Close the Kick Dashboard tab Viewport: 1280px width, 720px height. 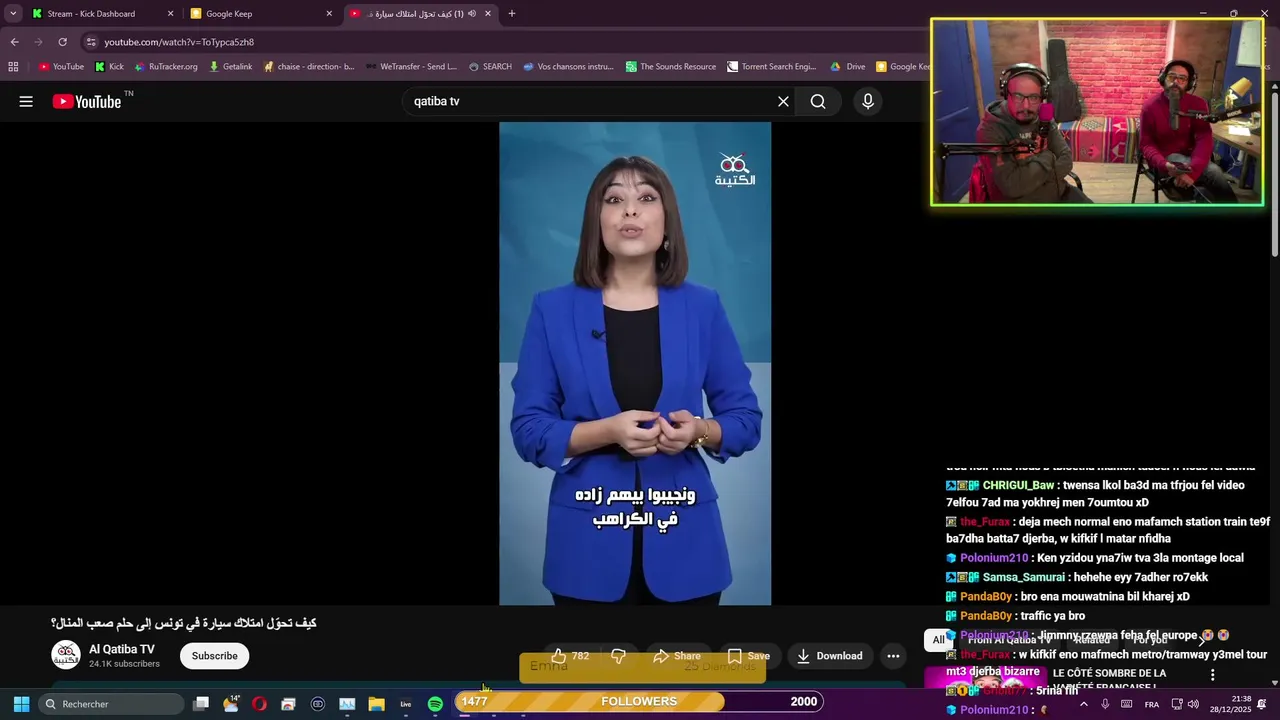[x=170, y=14]
